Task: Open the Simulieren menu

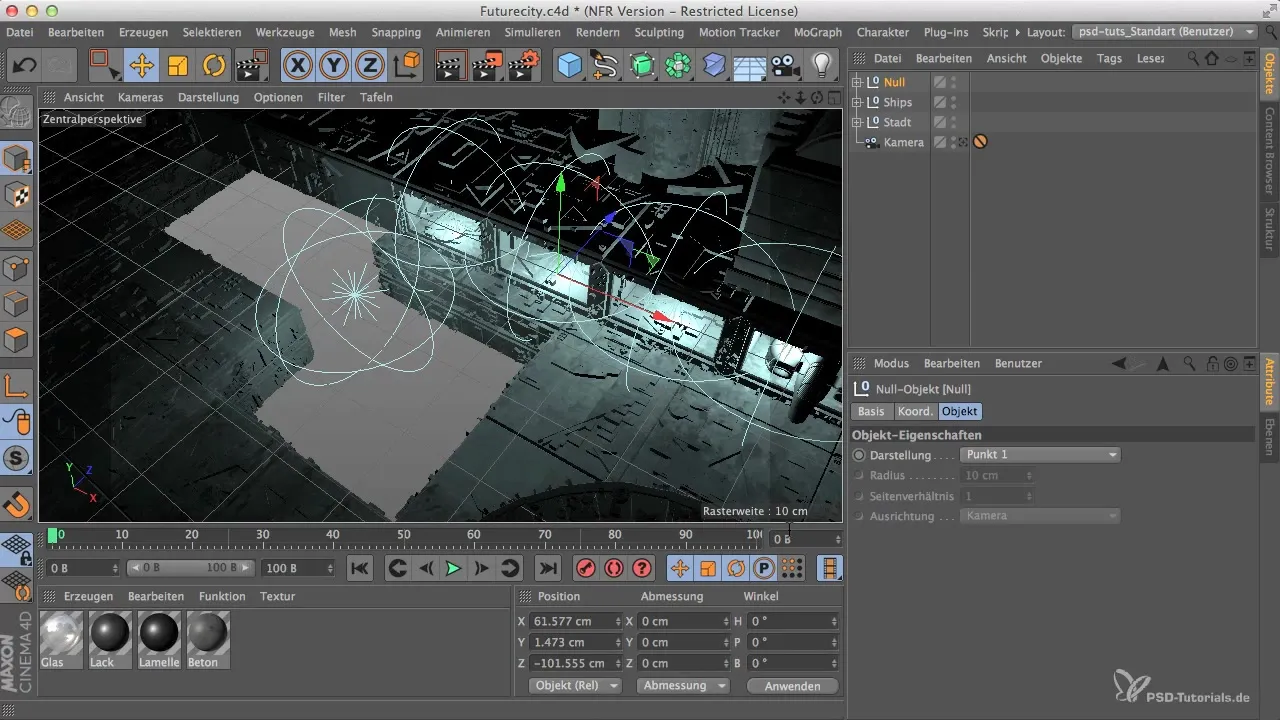Action: pos(532,32)
